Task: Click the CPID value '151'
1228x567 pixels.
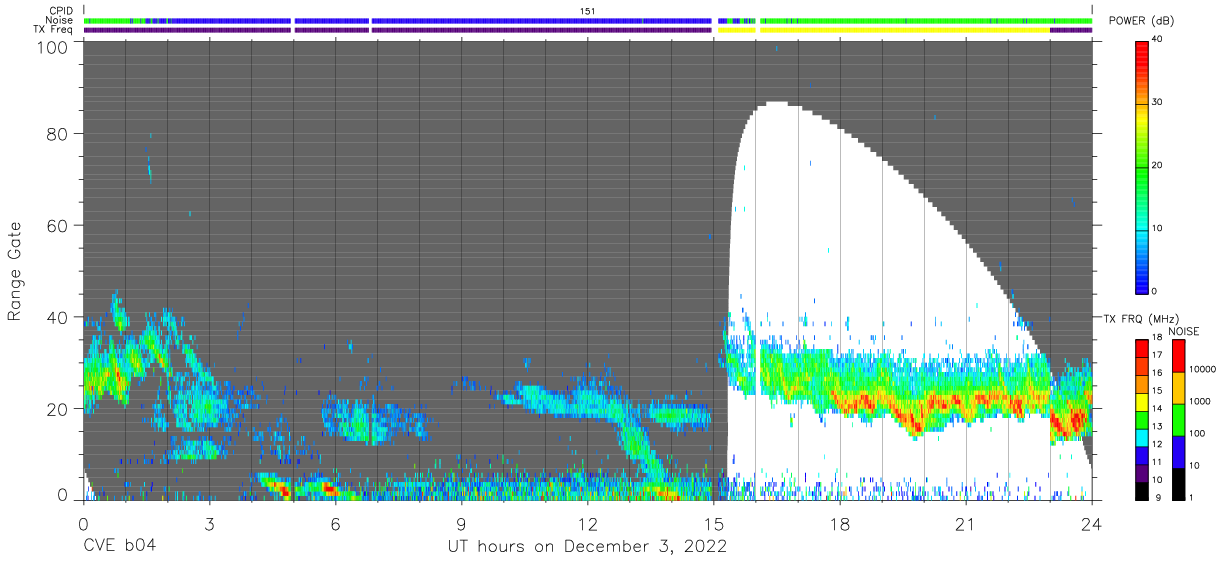Action: click(x=588, y=10)
